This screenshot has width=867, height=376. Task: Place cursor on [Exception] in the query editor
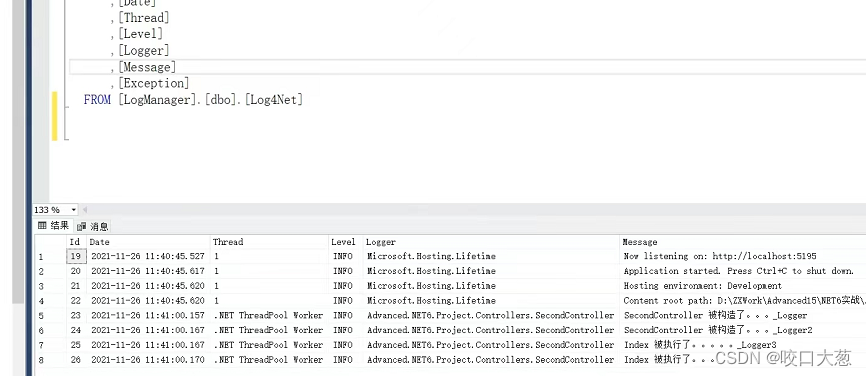tap(154, 83)
